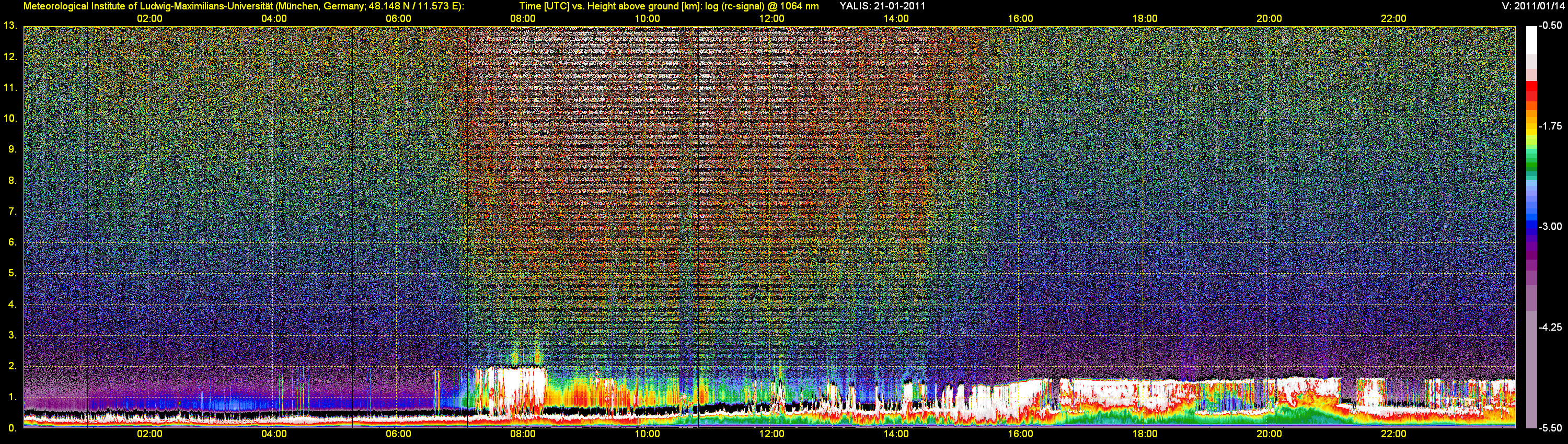Image resolution: width=1568 pixels, height=444 pixels.
Task: Click '02:00' on the top time axis
Action: pos(149,18)
